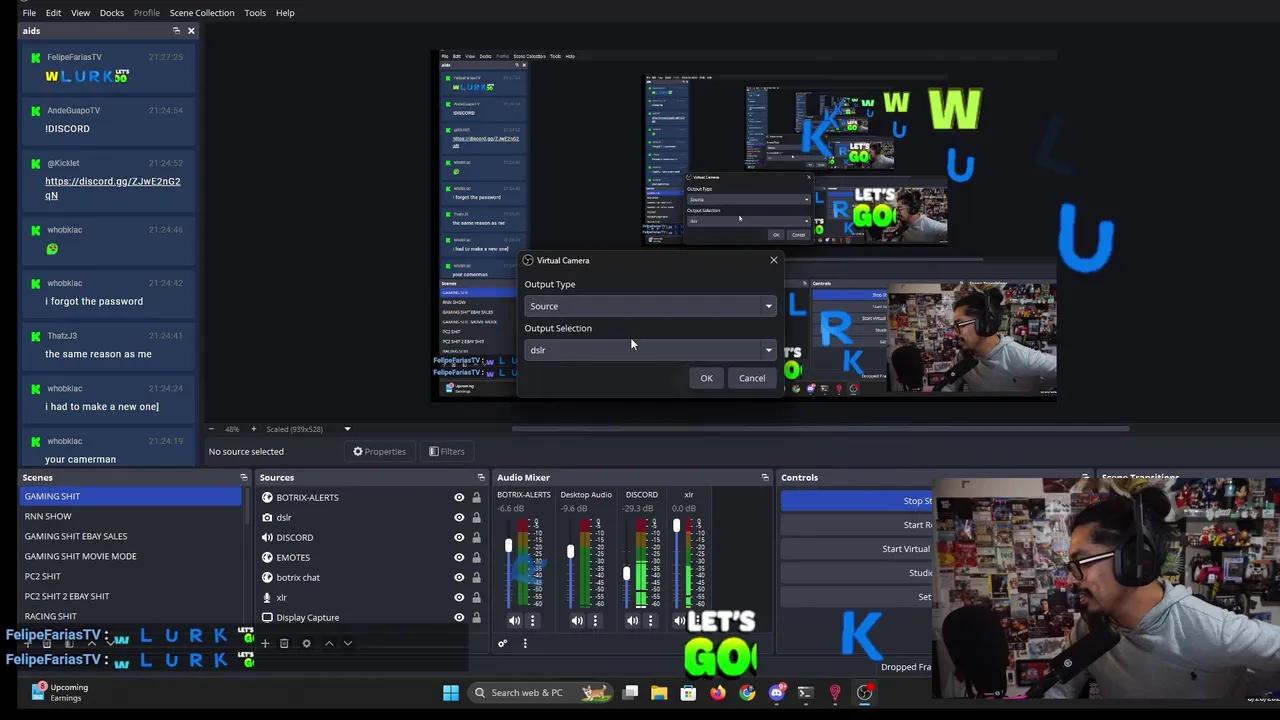1280x720 pixels.
Task: Mute the Desktop Audio channel
Action: pos(577,621)
